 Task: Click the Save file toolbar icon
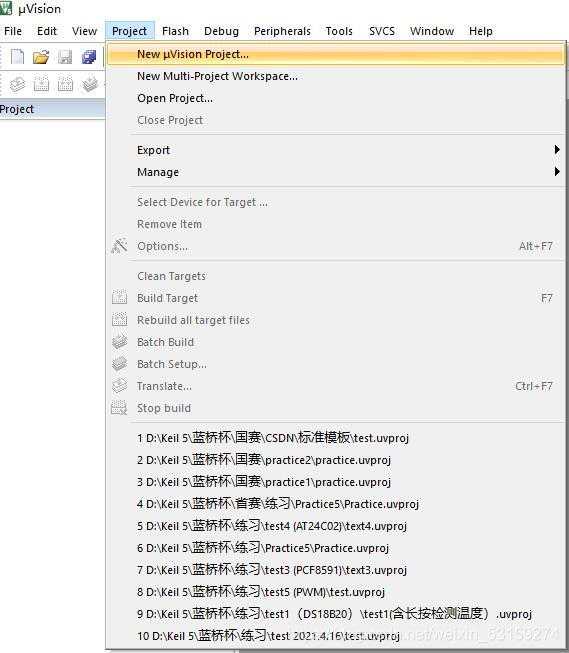click(x=65, y=57)
